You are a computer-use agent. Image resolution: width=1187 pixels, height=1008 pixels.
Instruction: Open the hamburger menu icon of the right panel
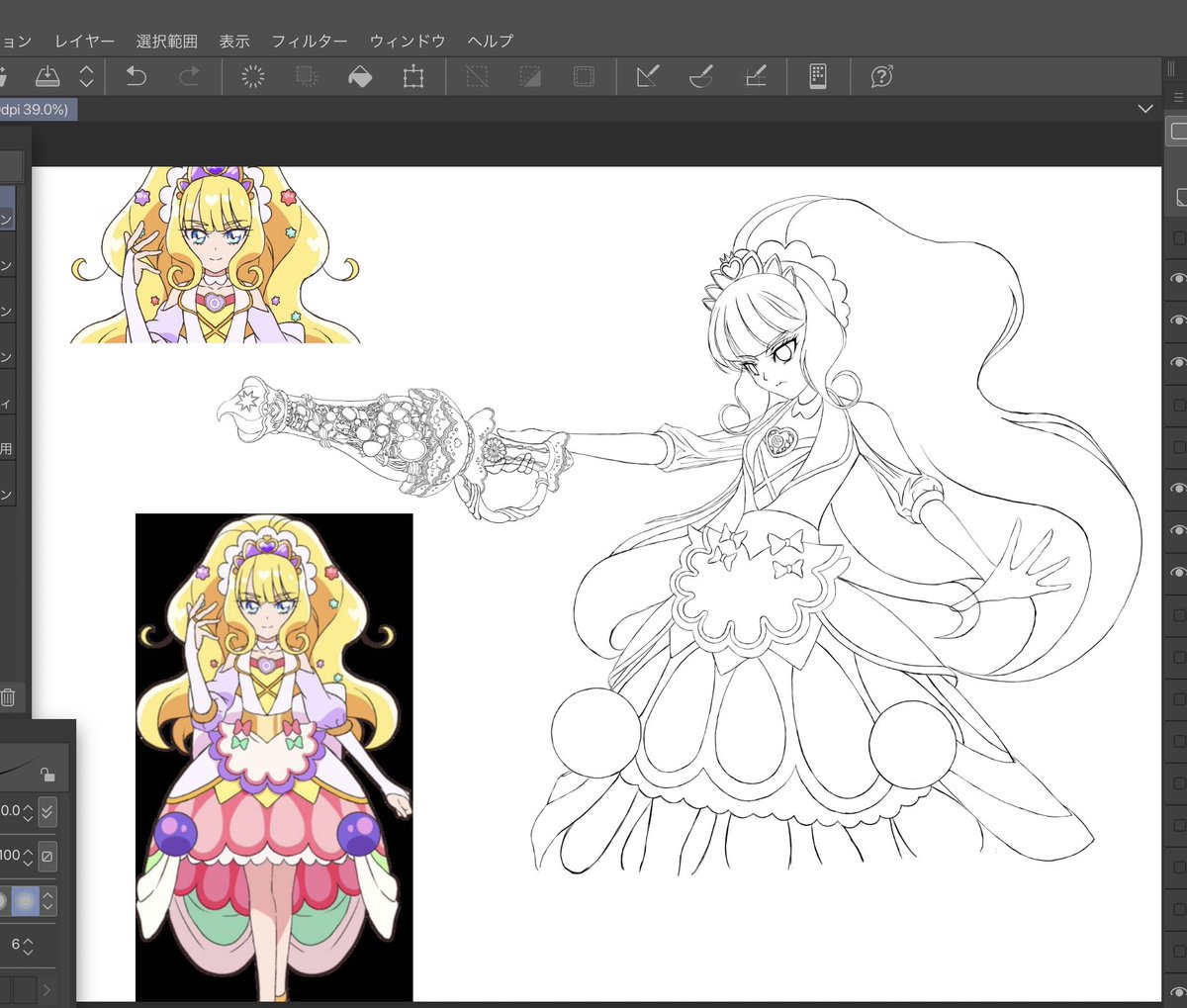point(1177,97)
